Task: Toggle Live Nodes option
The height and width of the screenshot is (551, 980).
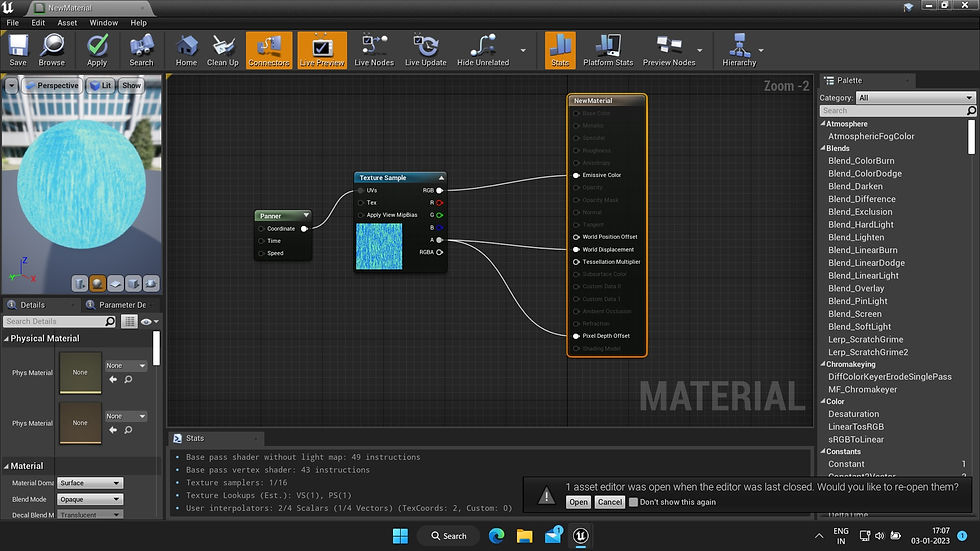Action: click(374, 50)
